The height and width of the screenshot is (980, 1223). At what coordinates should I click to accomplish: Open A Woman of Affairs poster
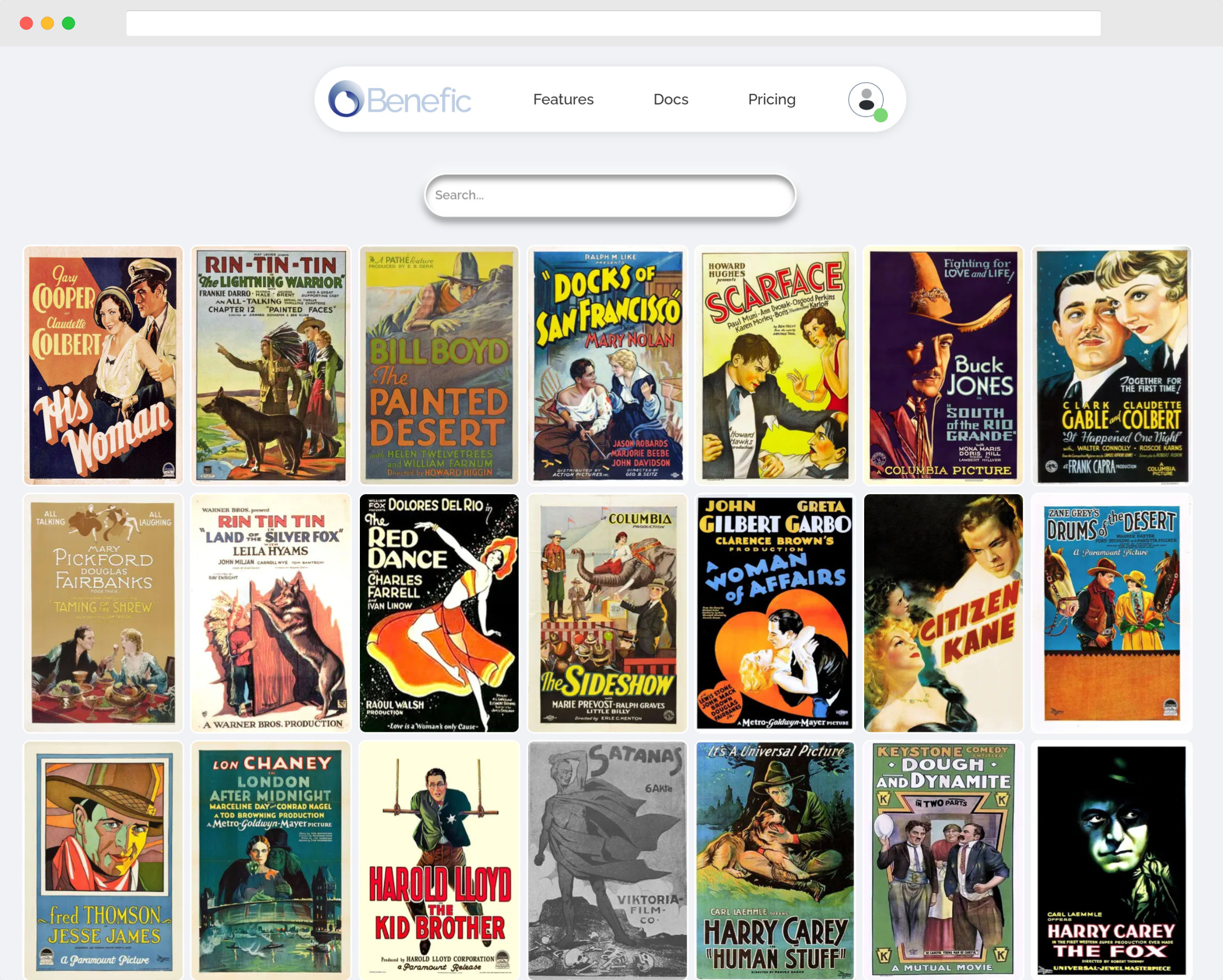pos(775,613)
